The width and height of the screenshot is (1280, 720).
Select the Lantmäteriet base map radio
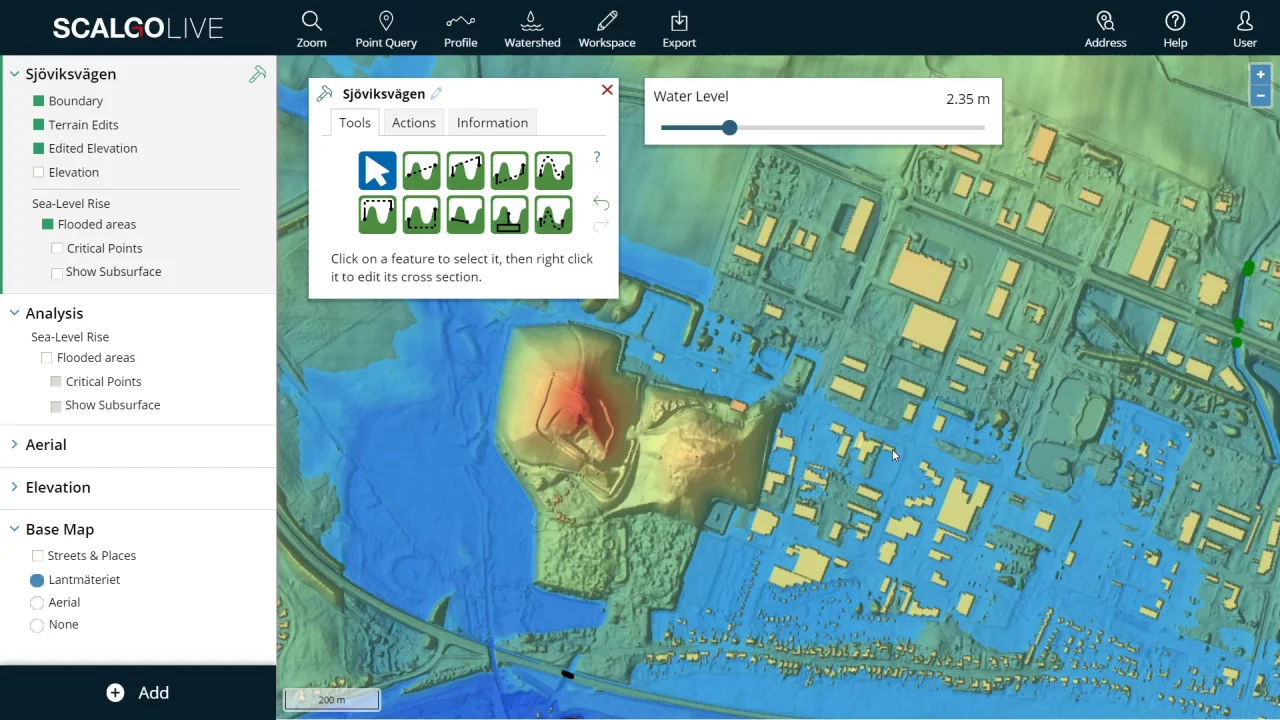tap(37, 580)
